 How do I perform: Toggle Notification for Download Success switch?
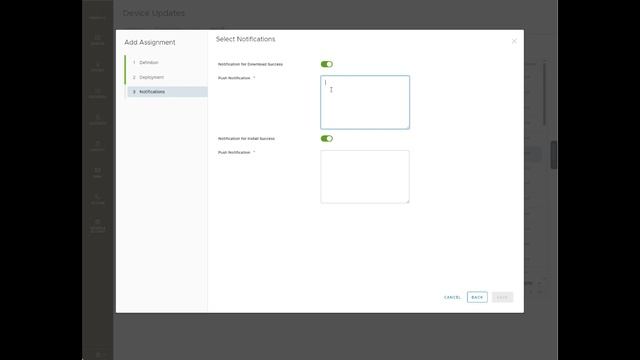coord(327,64)
